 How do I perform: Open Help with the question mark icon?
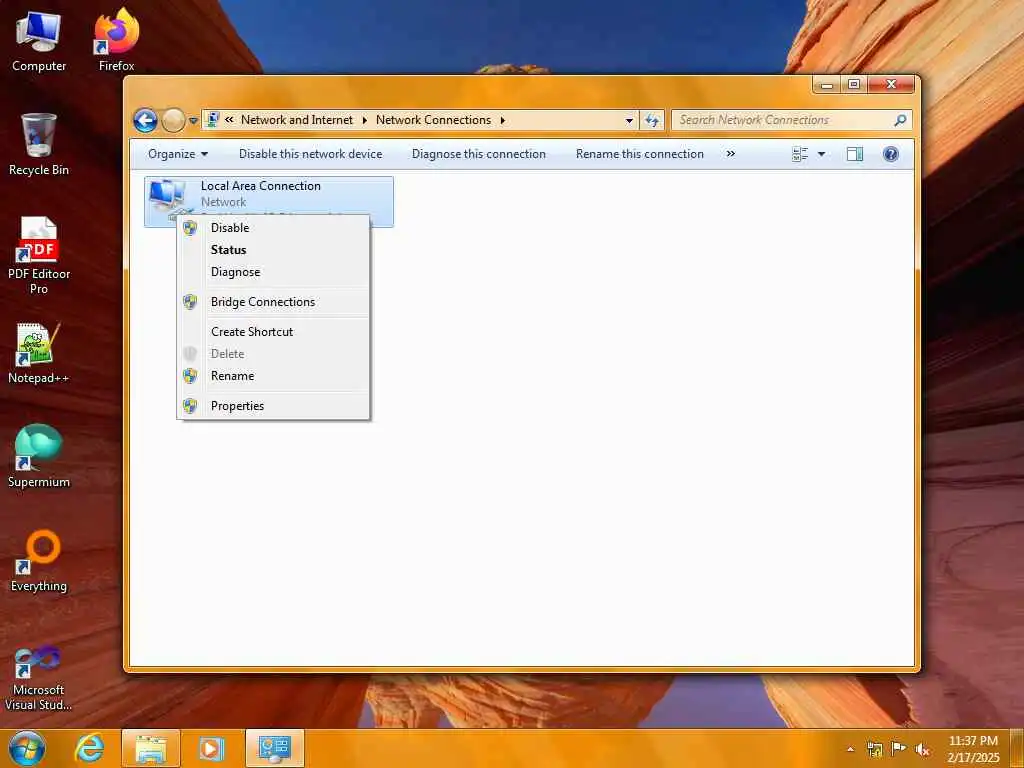click(891, 154)
